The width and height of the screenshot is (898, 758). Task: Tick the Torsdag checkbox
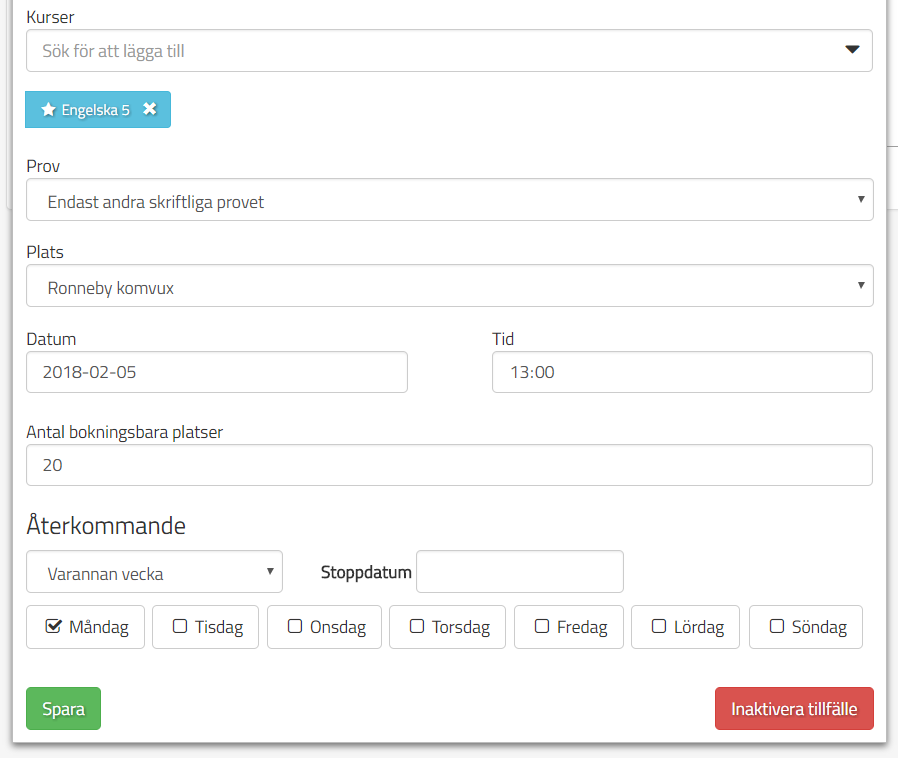(x=417, y=627)
